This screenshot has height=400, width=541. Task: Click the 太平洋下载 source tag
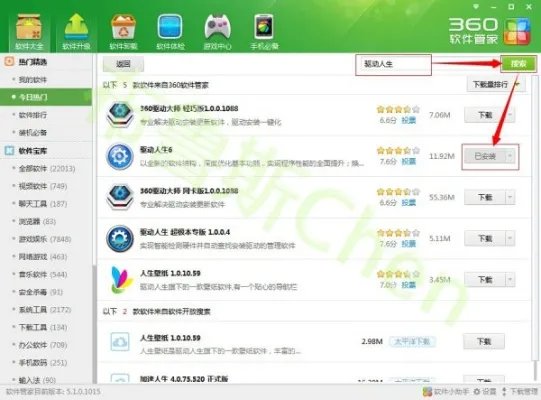(412, 342)
